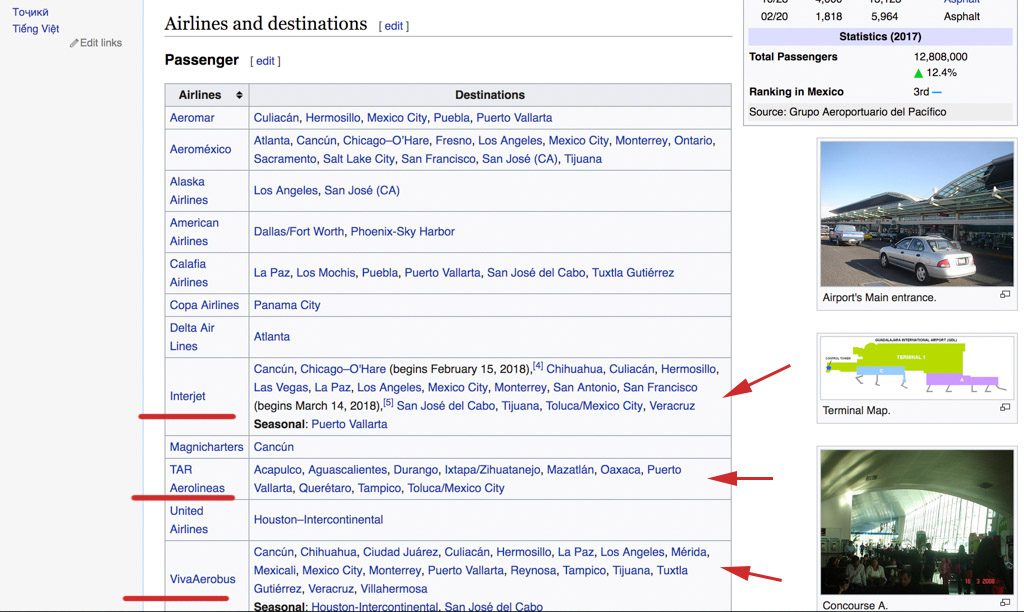The width and height of the screenshot is (1024, 612).
Task: Edit the Passenger subsection
Action: (x=264, y=61)
